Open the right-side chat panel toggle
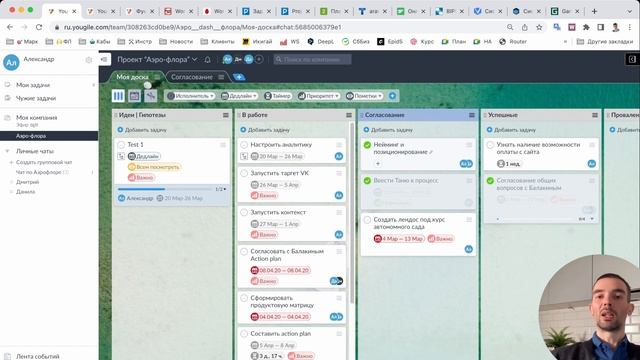 pos(632,59)
